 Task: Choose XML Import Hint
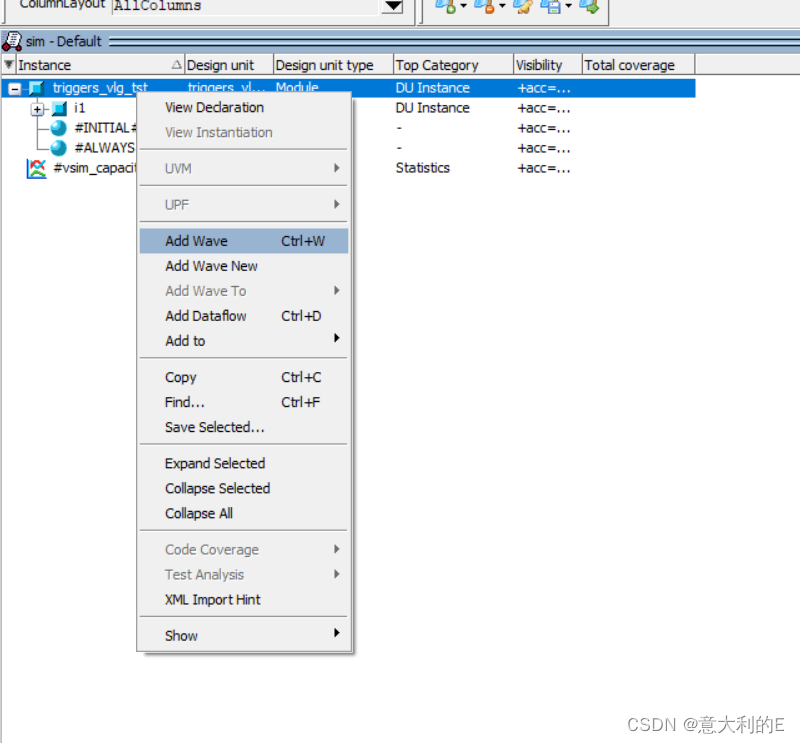tap(244, 600)
